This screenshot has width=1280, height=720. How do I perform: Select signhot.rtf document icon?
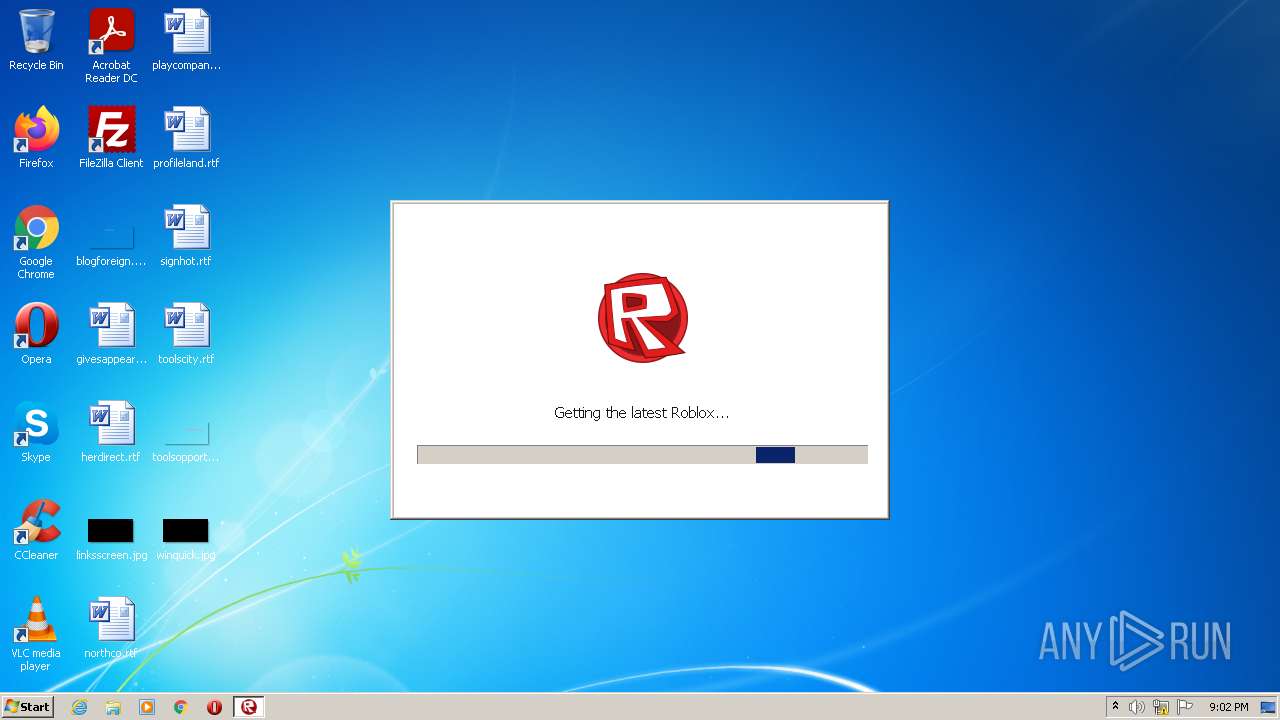[186, 236]
